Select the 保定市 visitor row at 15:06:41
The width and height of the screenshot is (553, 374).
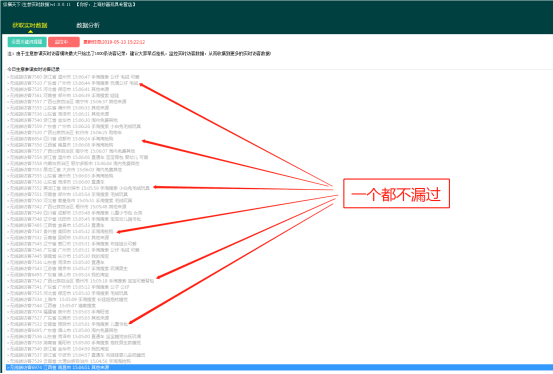click(x=58, y=89)
